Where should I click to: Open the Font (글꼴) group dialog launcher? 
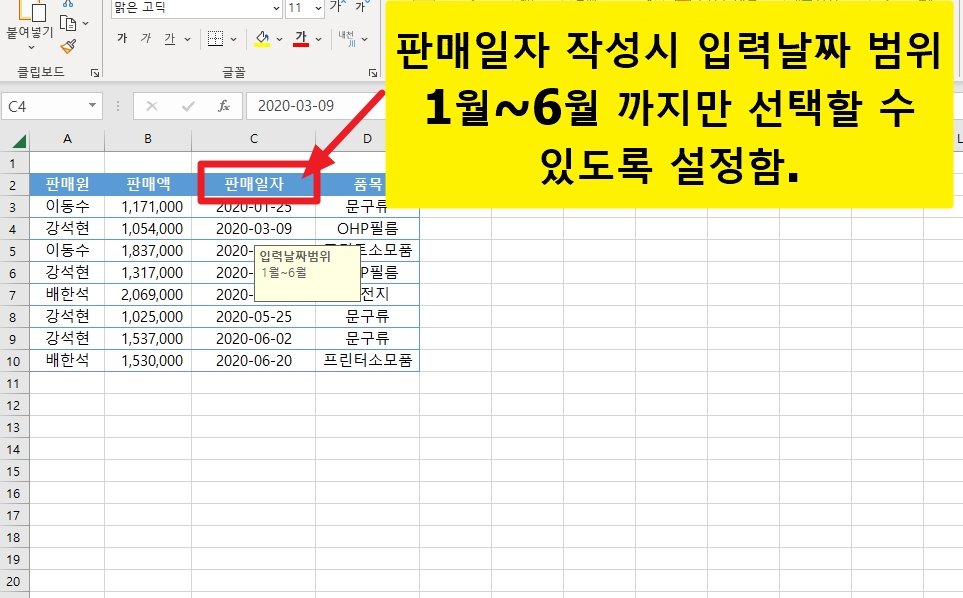[x=373, y=73]
